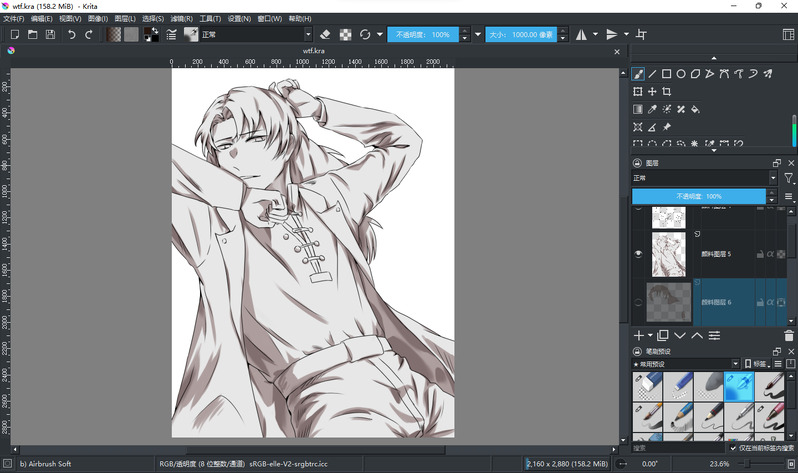Click the Save toolbar icon
Screen dimensions: 798x473
tap(50, 35)
